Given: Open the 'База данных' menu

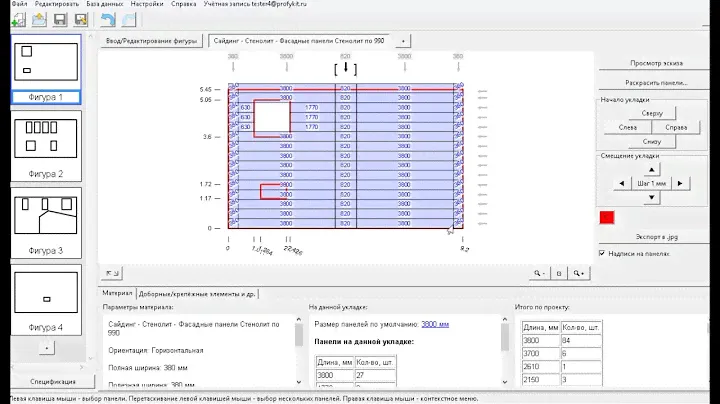Looking at the screenshot, I should tap(106, 5).
